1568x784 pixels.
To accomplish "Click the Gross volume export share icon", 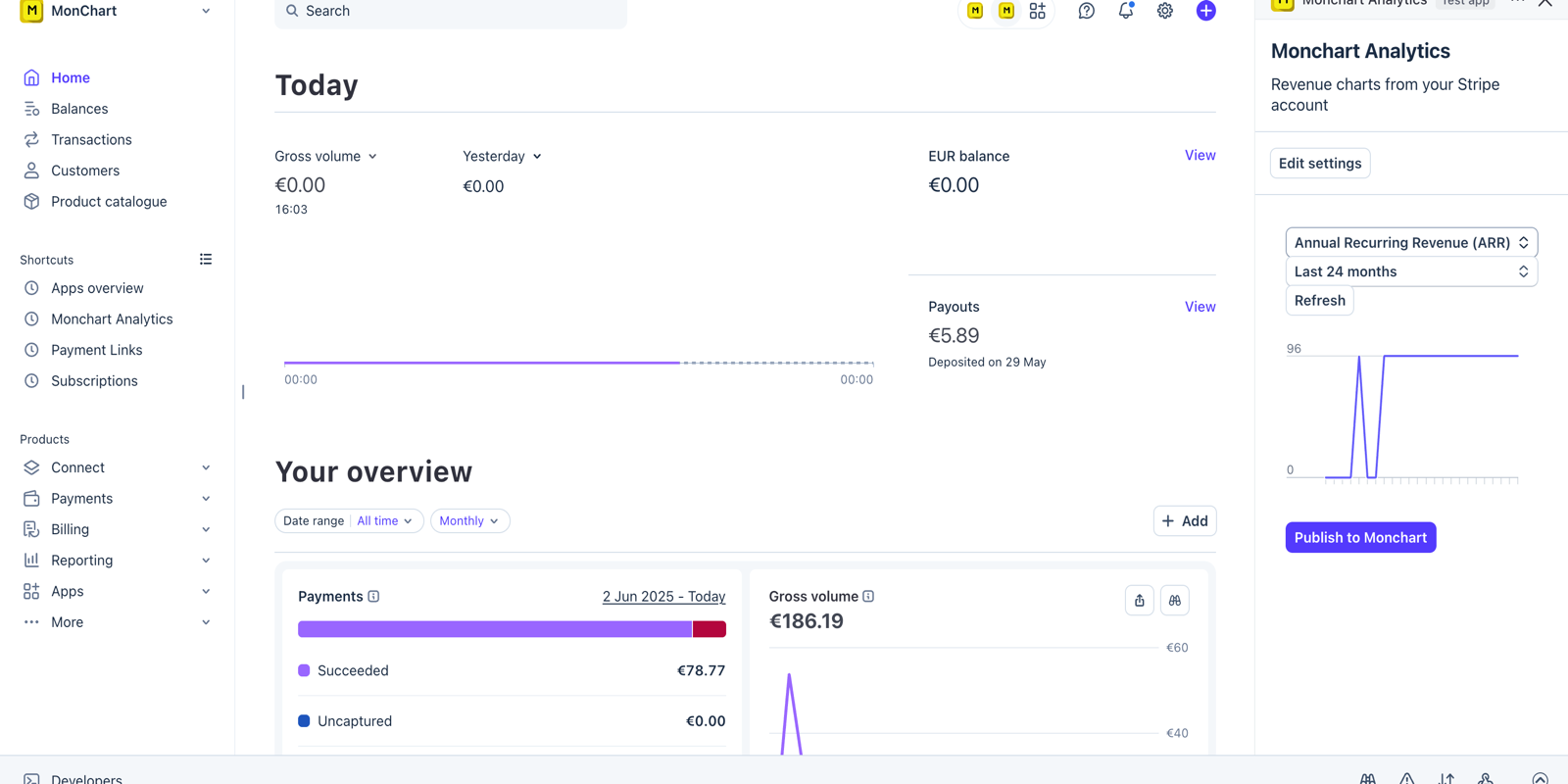I will pyautogui.click(x=1139, y=601).
